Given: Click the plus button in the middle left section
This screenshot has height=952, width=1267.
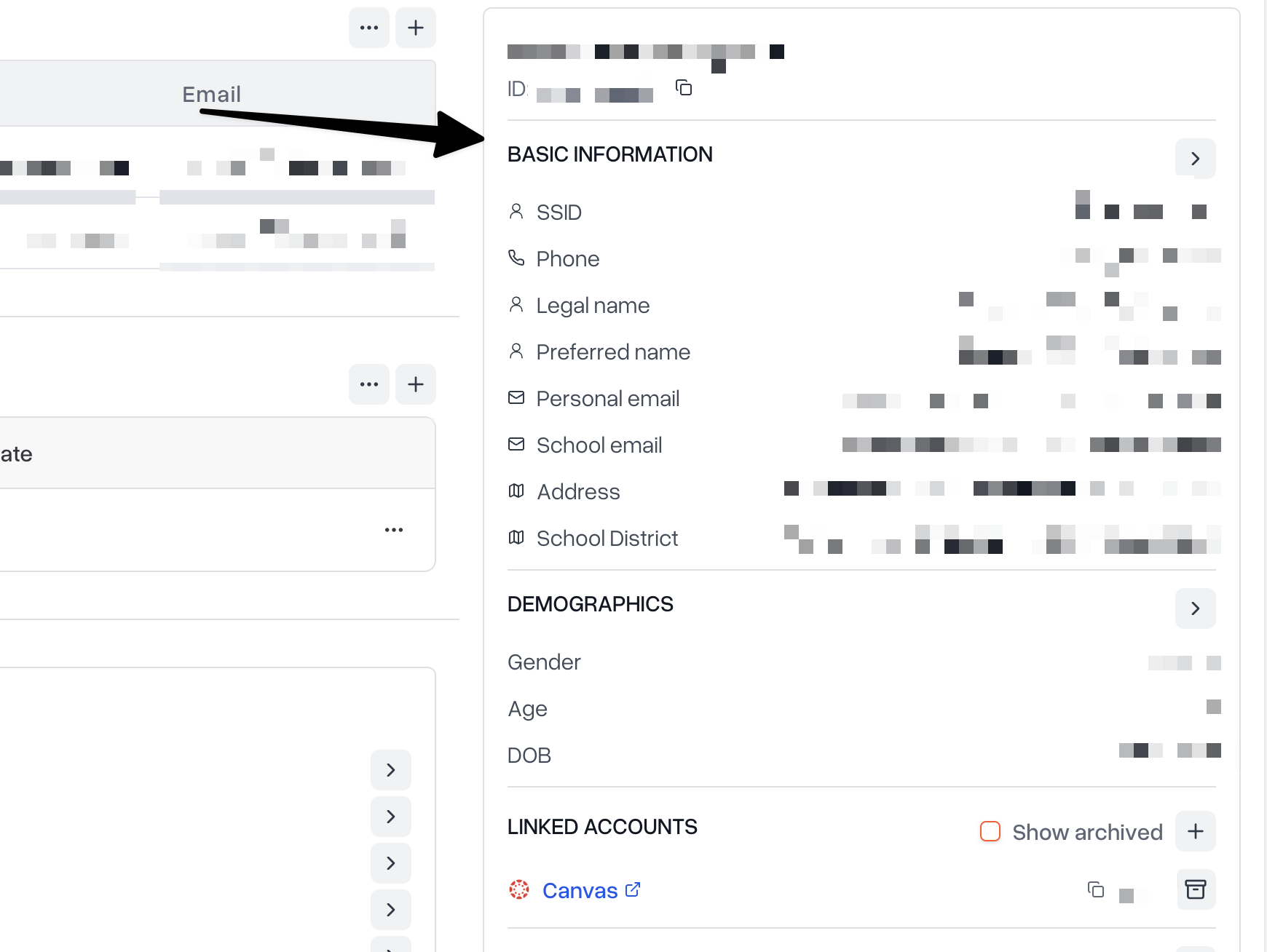Looking at the screenshot, I should point(416,384).
